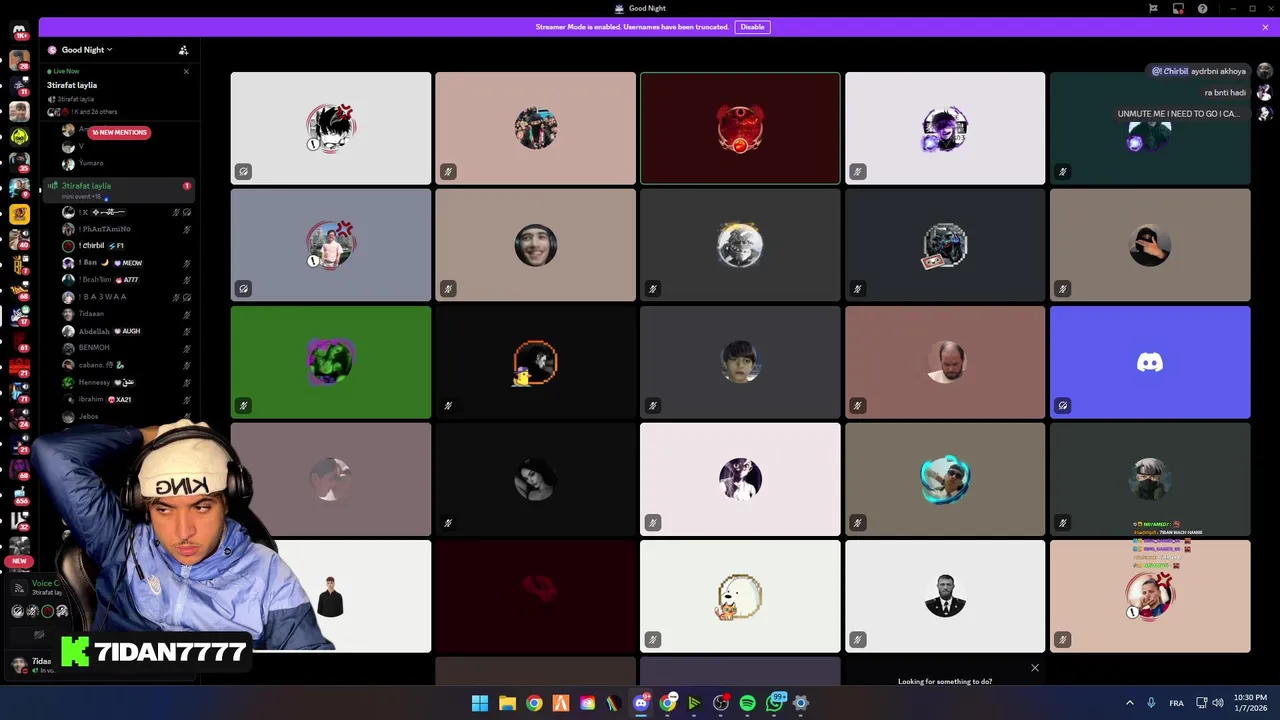Open the Discord help icon
The width and height of the screenshot is (1280, 720).
(x=1202, y=8)
